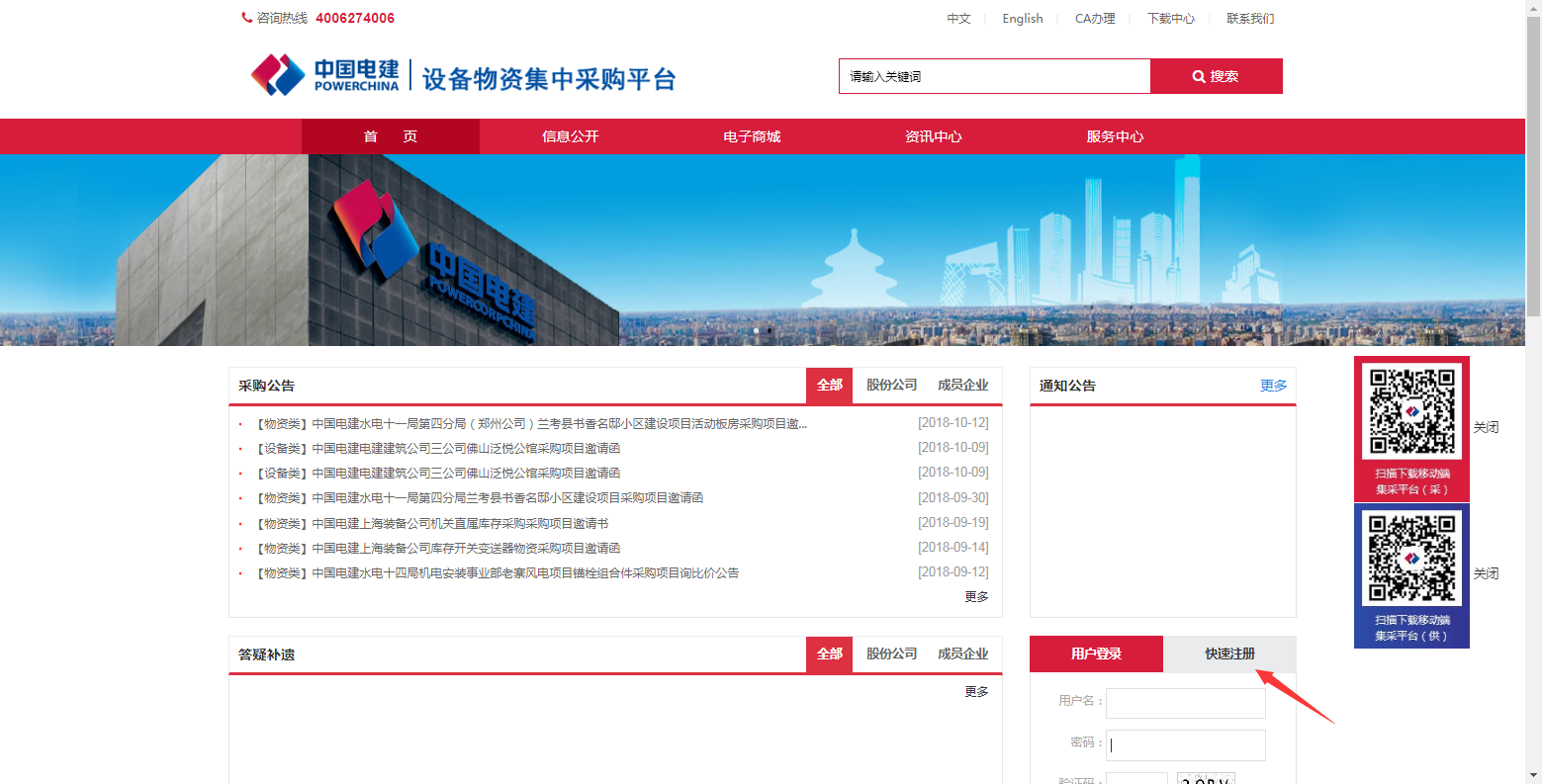
Task: Click the 搜索 search button
Action: pos(1216,76)
